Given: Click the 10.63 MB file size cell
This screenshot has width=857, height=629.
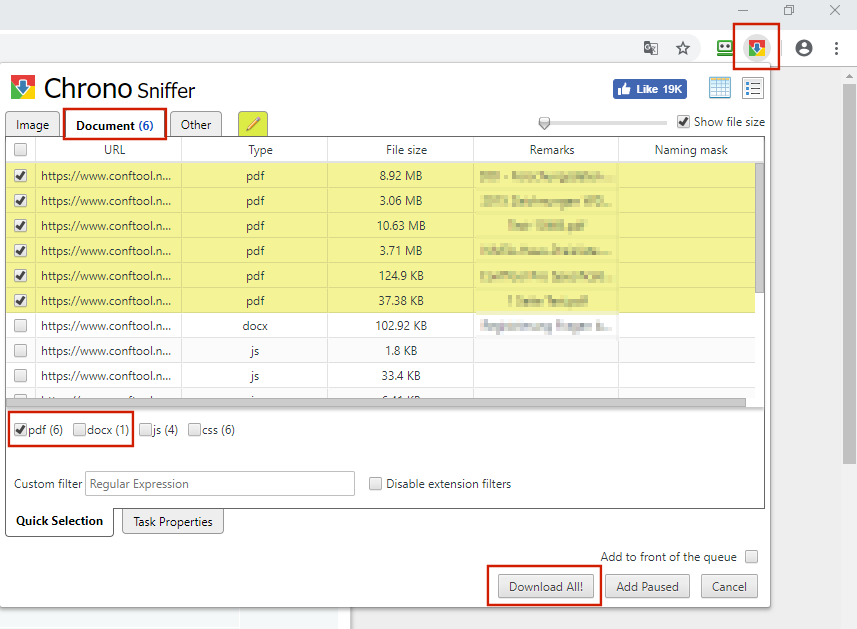Looking at the screenshot, I should (401, 226).
